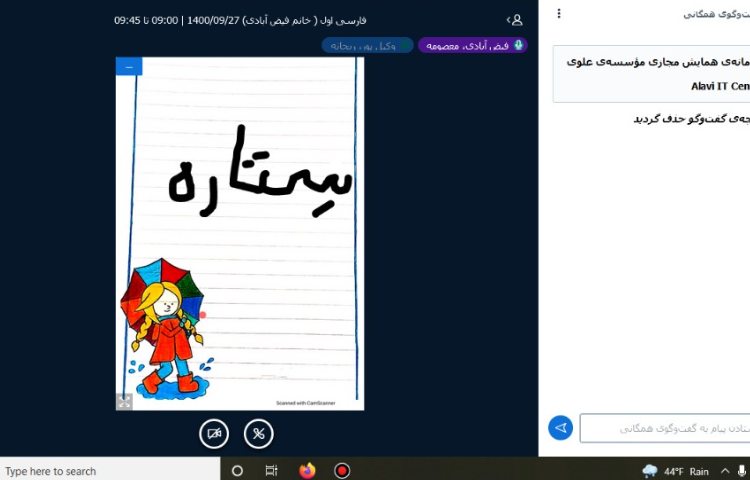
Task: Focus the Windows taskbar search box
Action: click(110, 471)
